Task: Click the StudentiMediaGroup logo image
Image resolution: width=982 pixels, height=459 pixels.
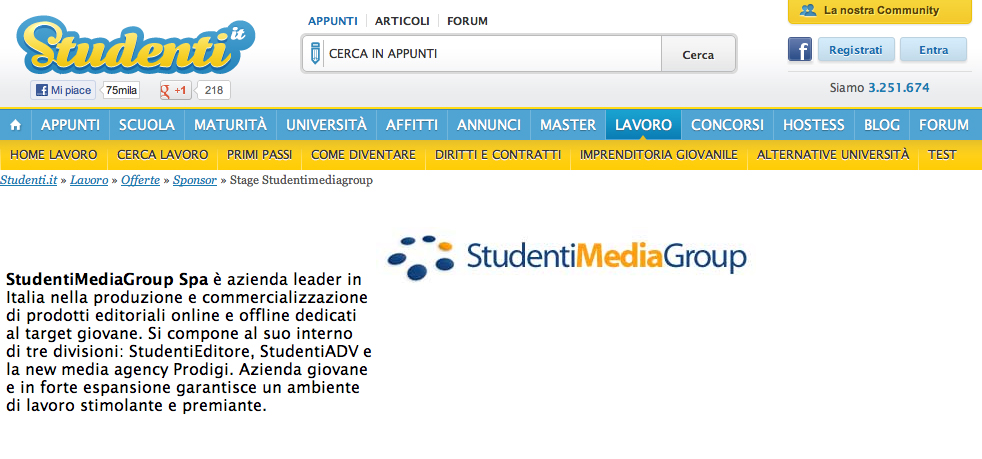Action: click(567, 257)
